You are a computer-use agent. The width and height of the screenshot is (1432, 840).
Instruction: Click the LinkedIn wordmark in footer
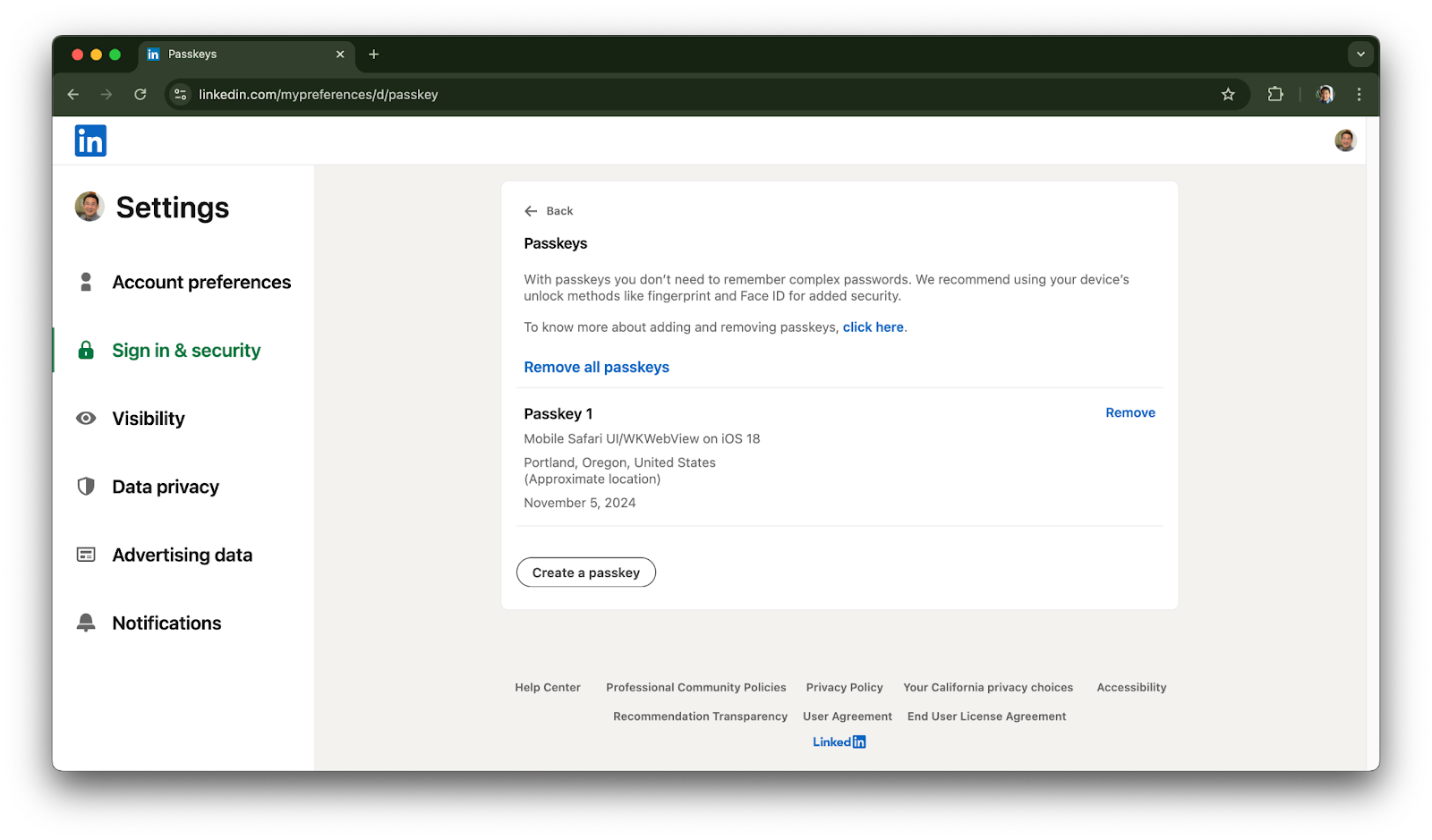[x=840, y=742]
